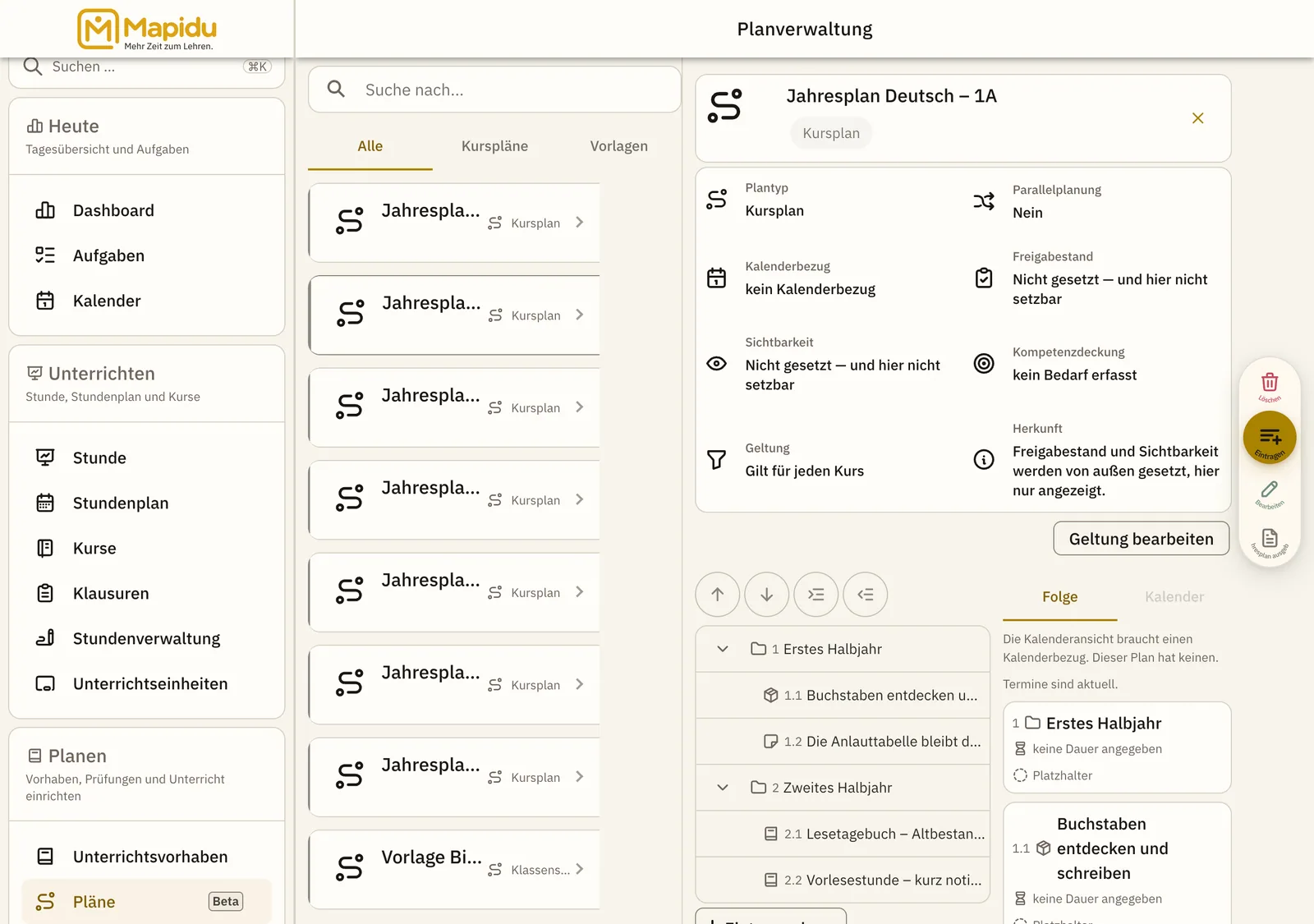
Task: Collapse the 2 Zweites Halbjahr folder
Action: point(723,788)
